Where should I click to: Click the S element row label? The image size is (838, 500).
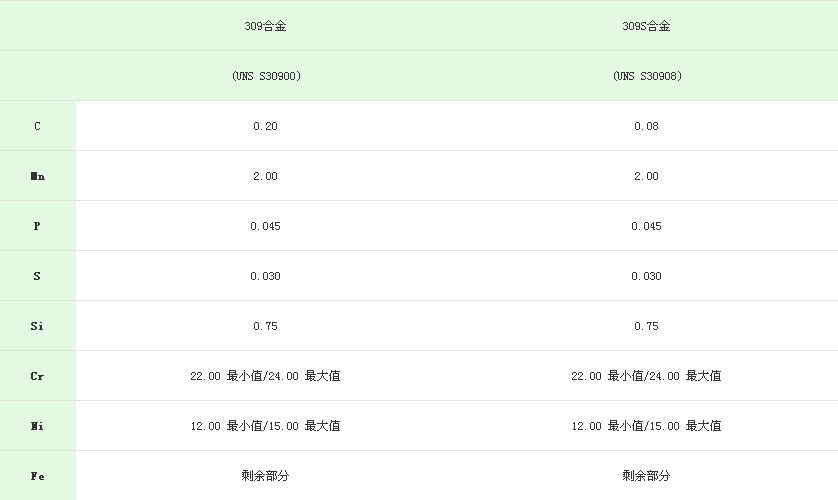[37, 276]
